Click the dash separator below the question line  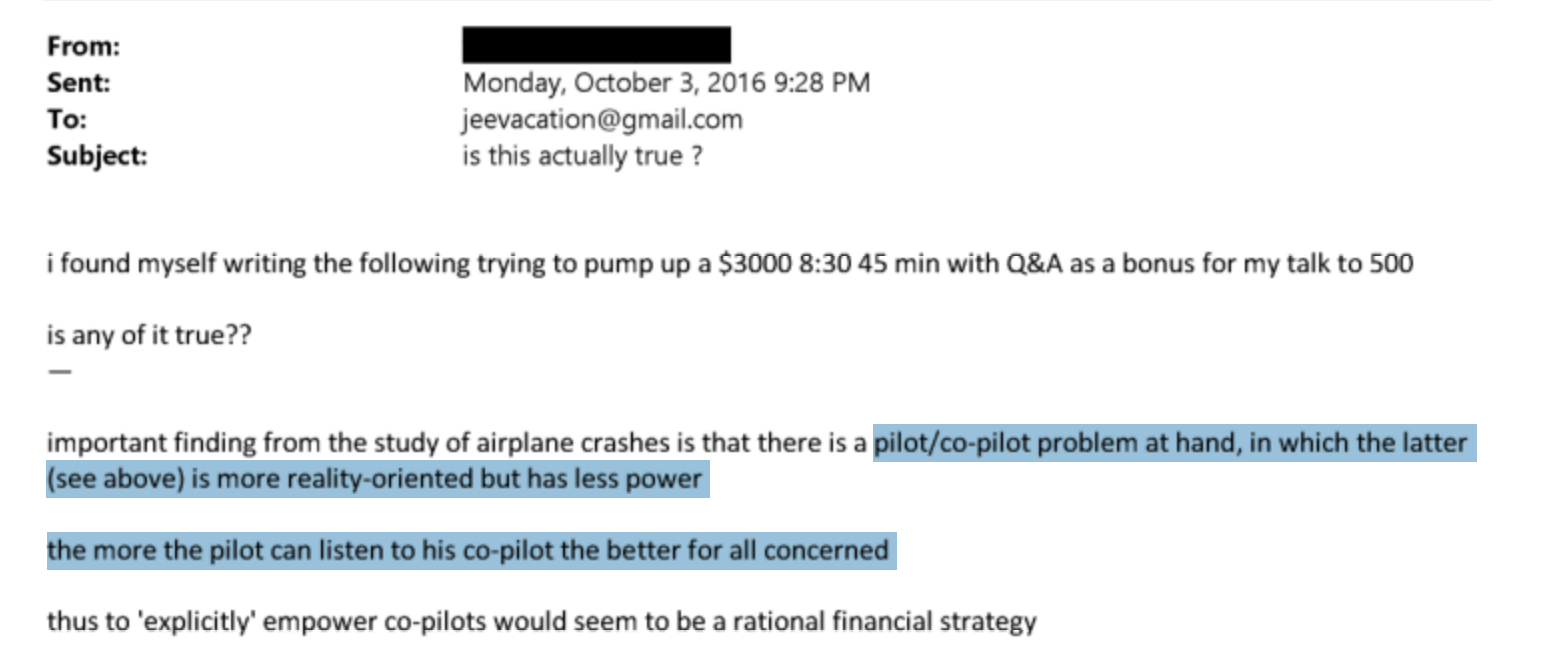click(x=60, y=371)
